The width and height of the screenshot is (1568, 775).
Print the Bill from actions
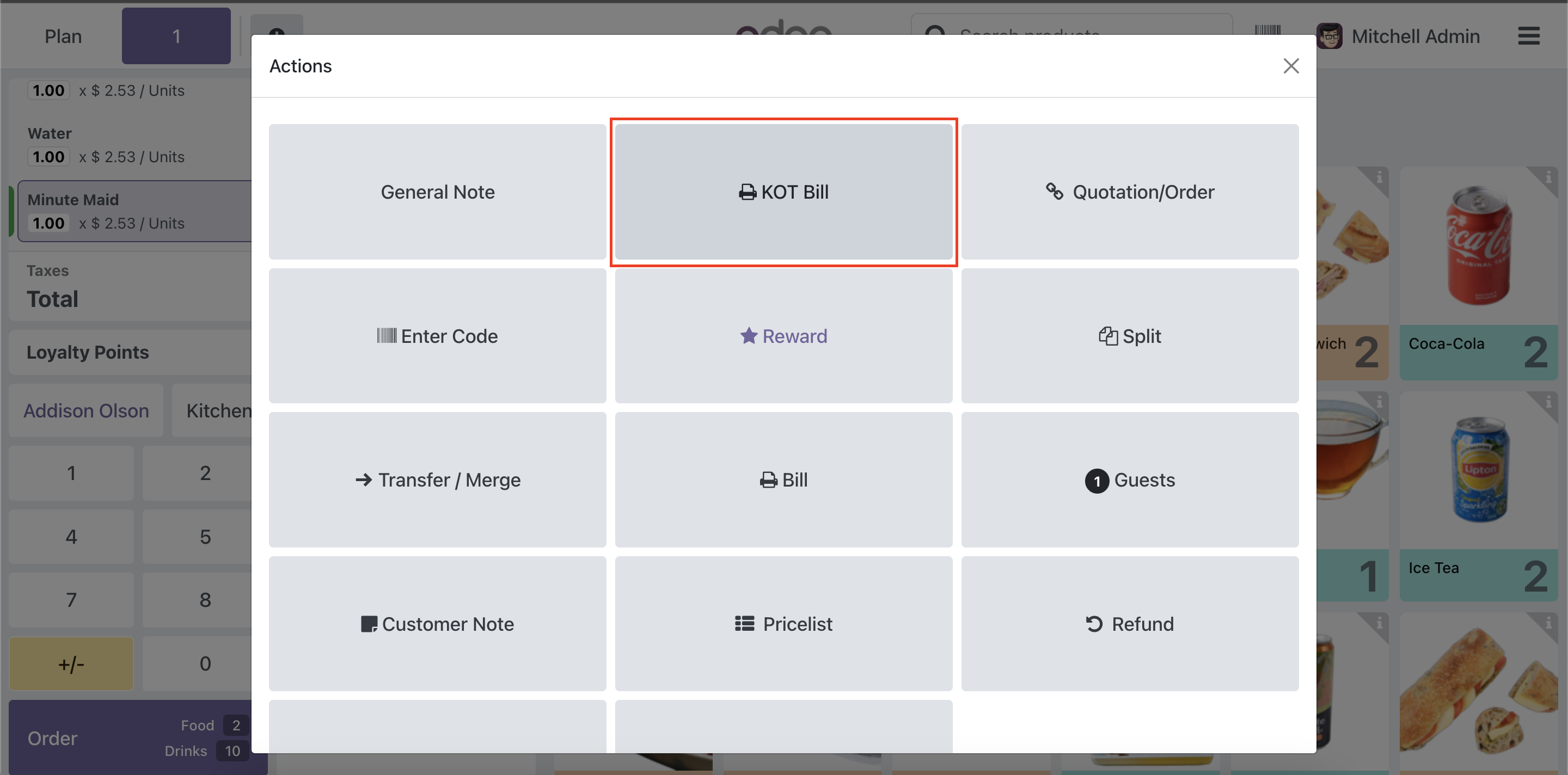coord(783,480)
